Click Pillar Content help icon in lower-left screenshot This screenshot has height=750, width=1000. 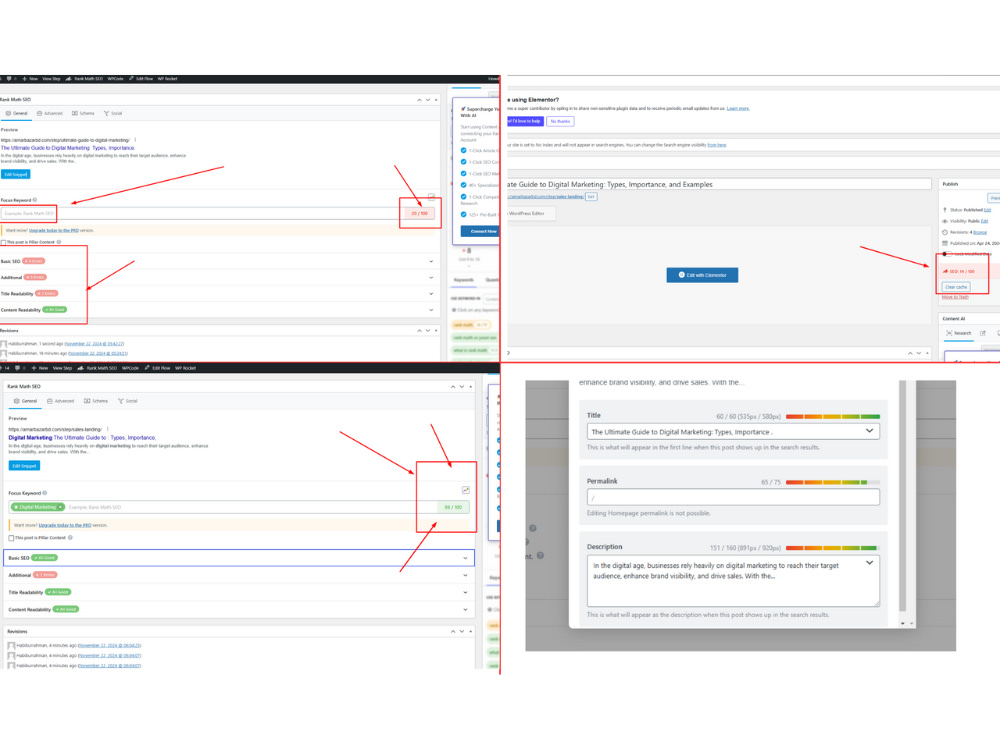pyautogui.click(x=70, y=538)
